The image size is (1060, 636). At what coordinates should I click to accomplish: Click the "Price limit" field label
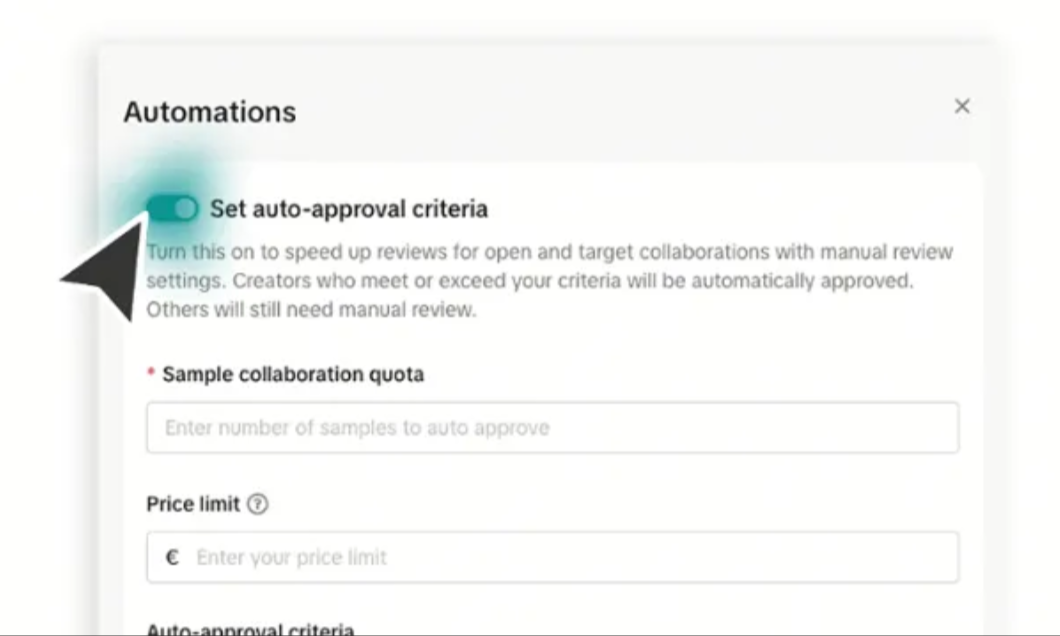[193, 505]
